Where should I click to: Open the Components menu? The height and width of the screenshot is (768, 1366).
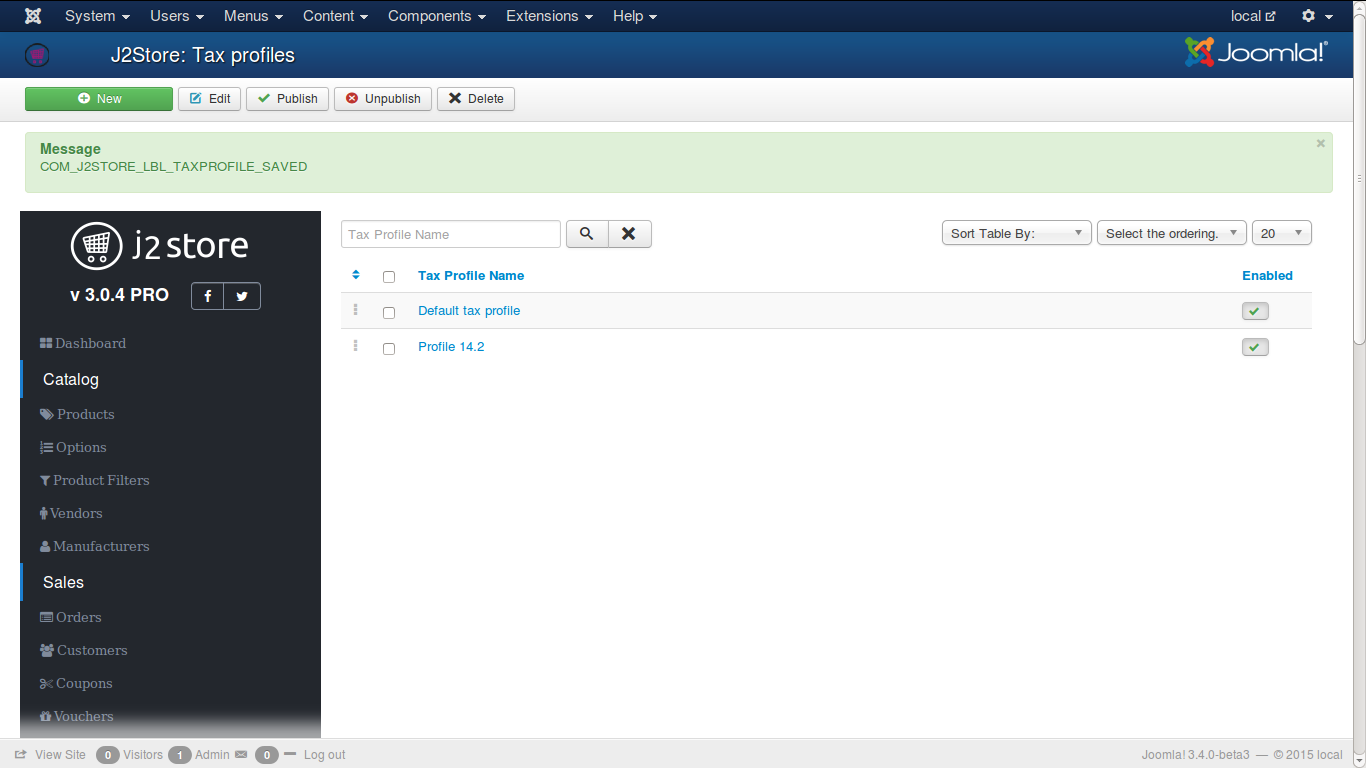click(437, 16)
